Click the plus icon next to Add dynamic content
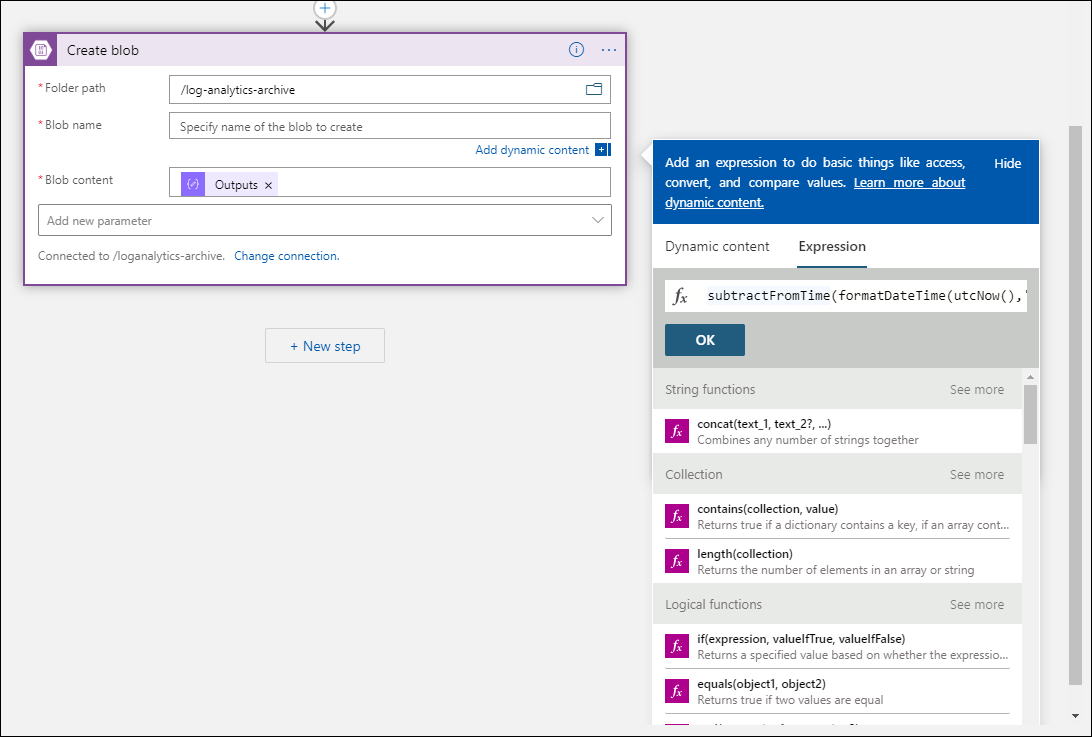Viewport: 1092px width, 737px height. click(603, 149)
